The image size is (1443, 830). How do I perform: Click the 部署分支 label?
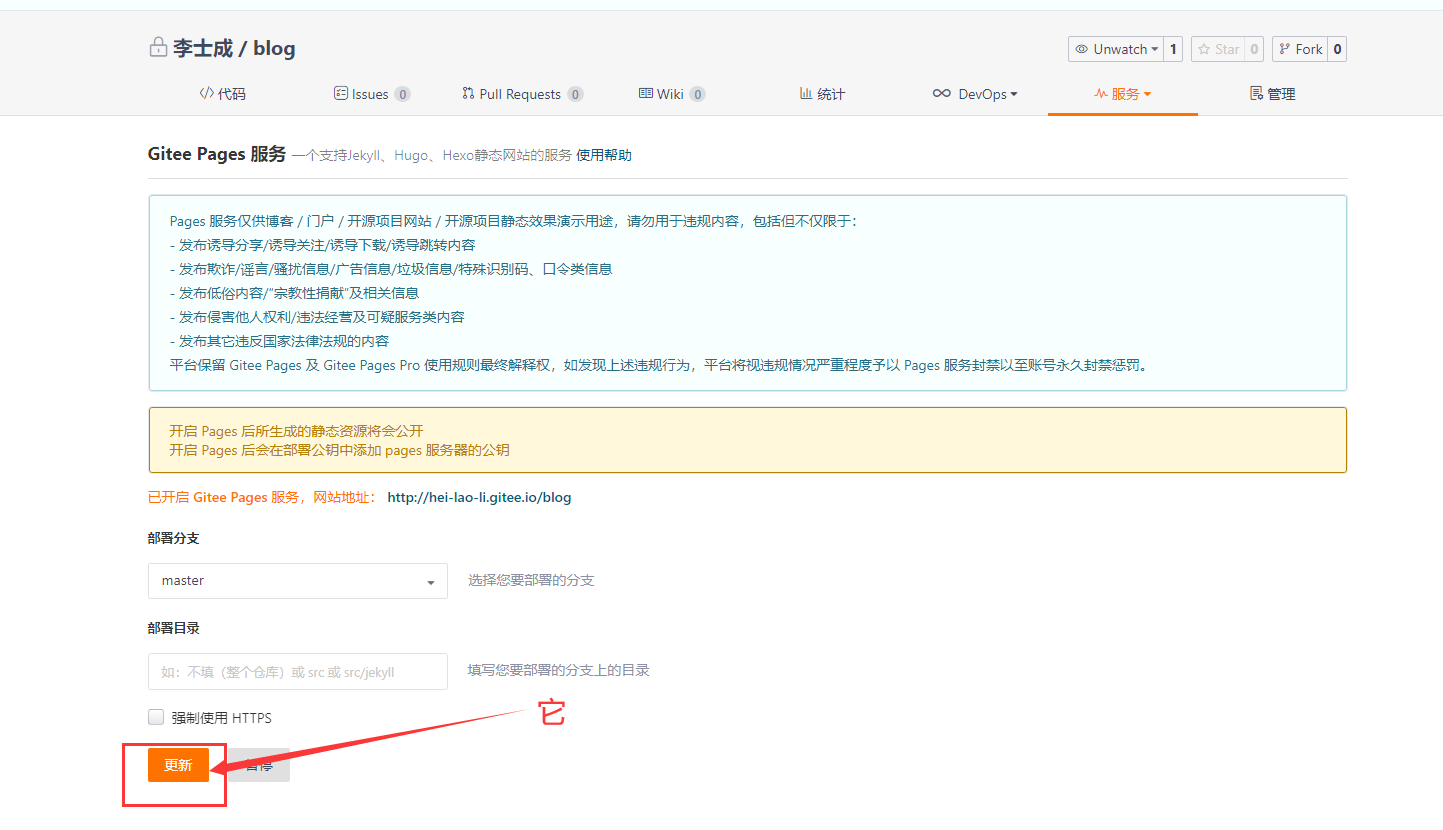pyautogui.click(x=174, y=538)
